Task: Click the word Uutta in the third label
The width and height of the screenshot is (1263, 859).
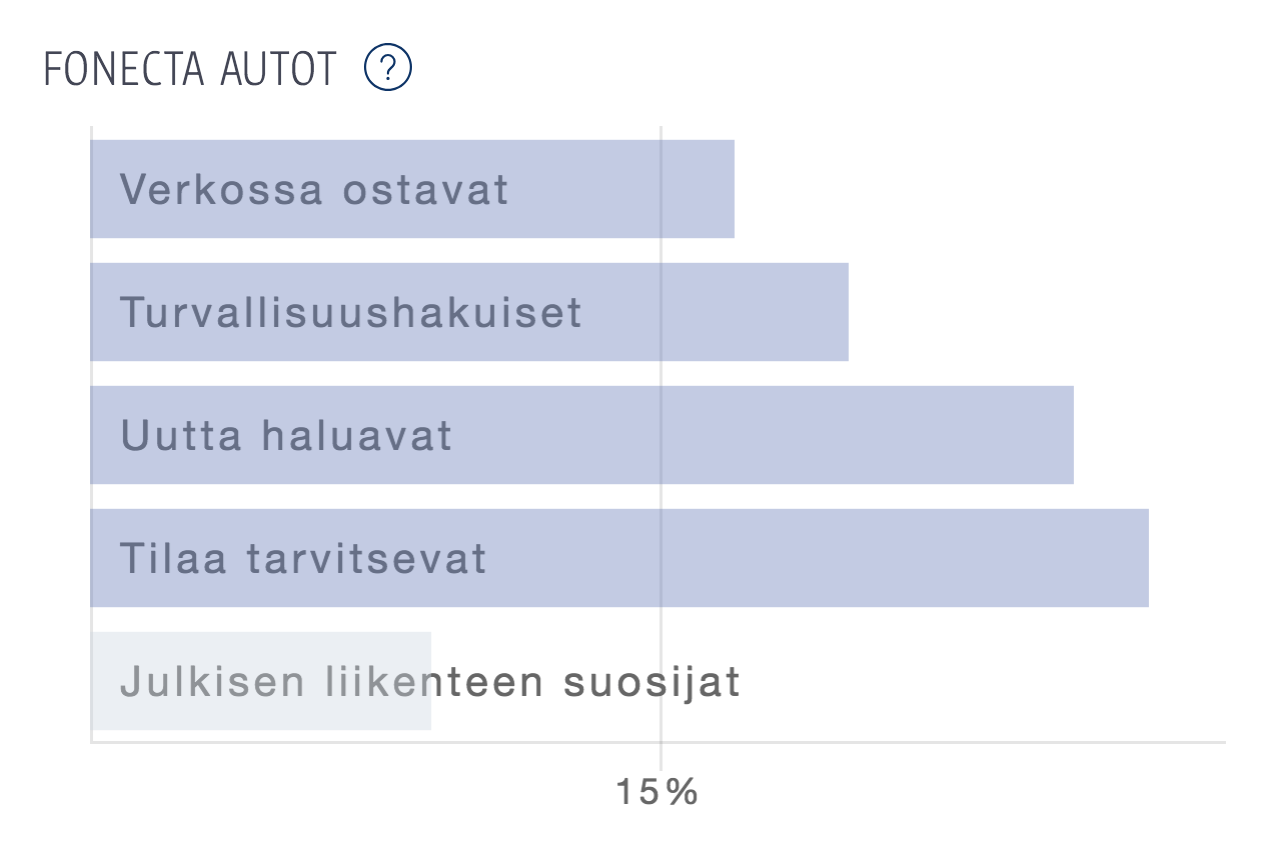Action: click(181, 436)
